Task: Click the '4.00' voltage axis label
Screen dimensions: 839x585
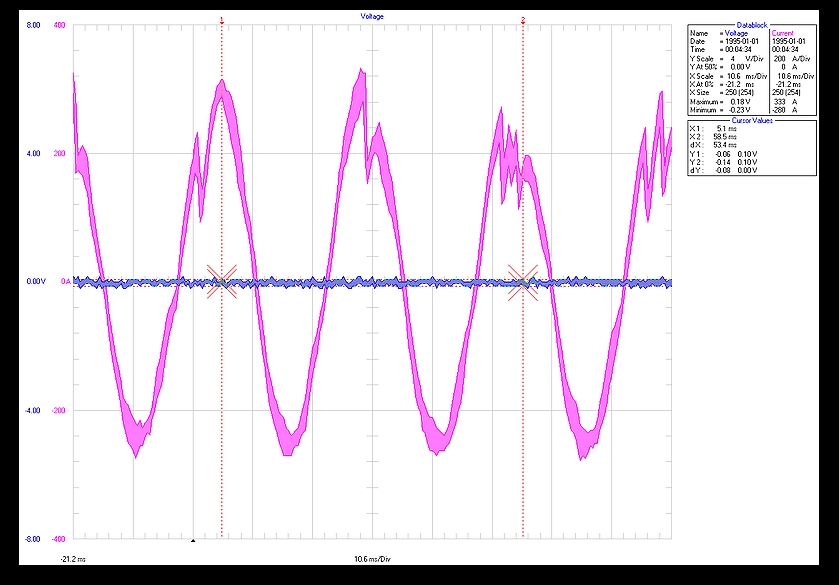Action: [33, 154]
